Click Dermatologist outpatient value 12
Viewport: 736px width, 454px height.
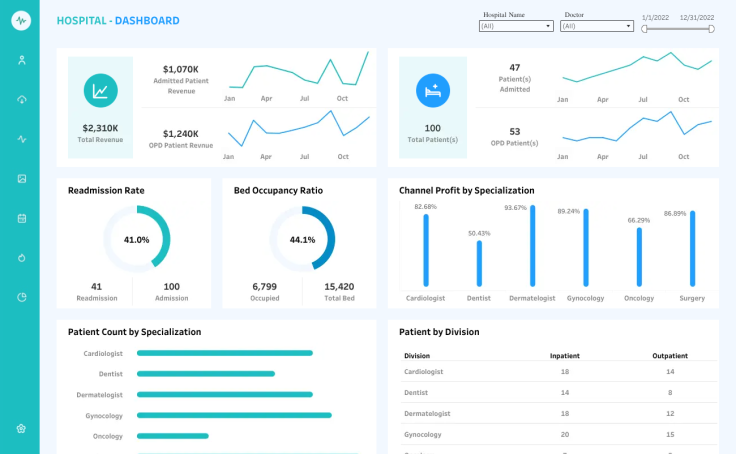pyautogui.click(x=670, y=414)
